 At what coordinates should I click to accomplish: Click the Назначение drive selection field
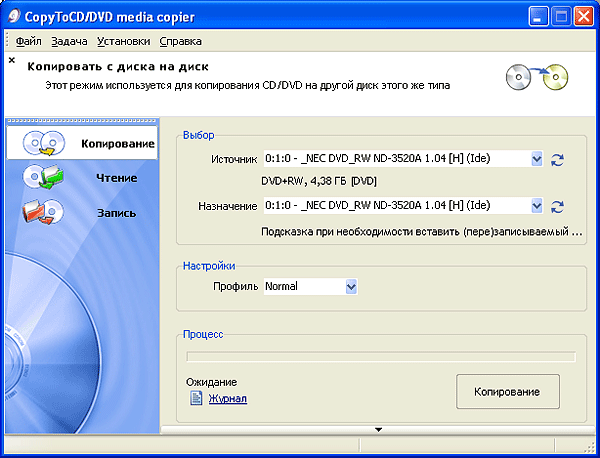403,206
